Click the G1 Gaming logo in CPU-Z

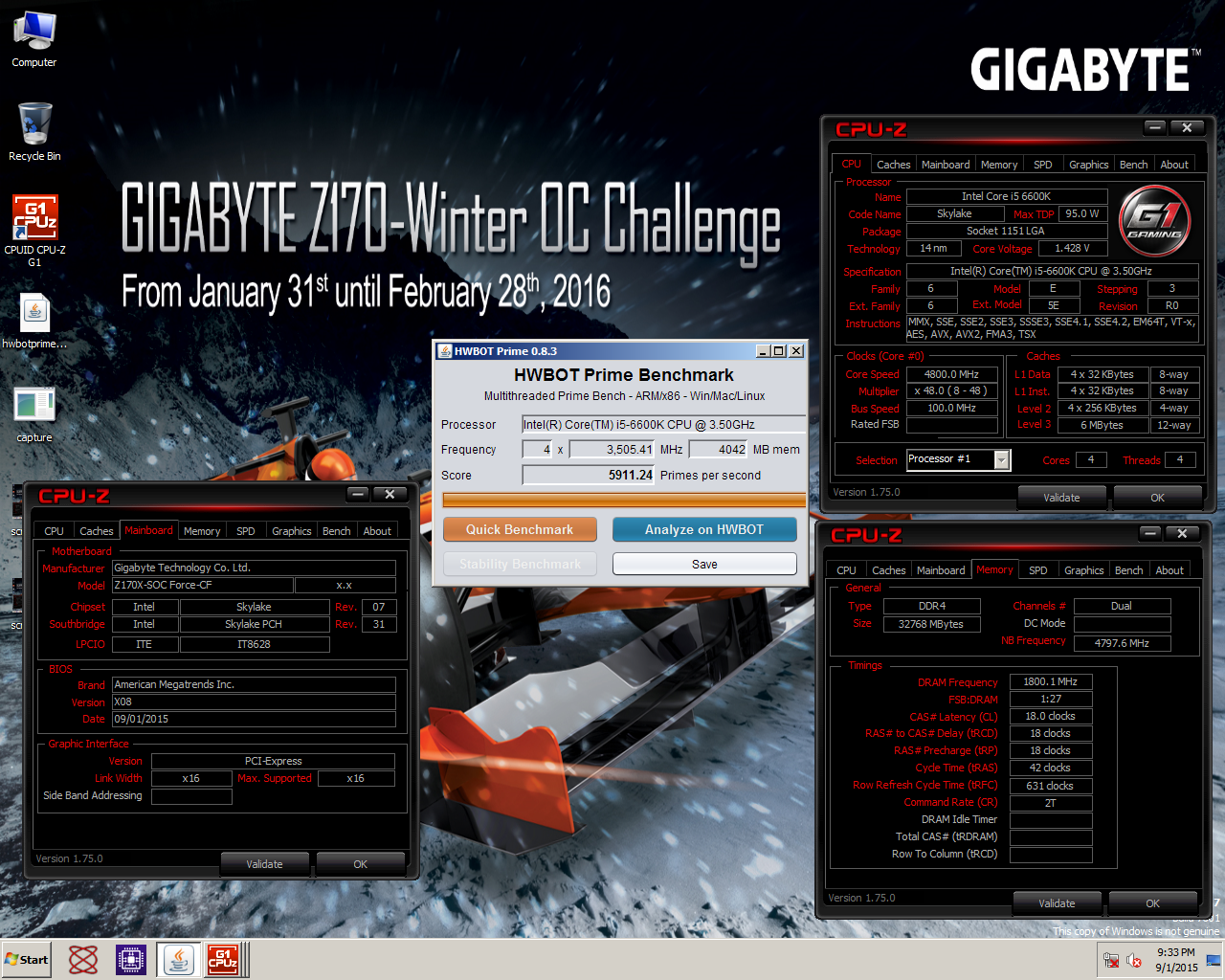[1154, 222]
